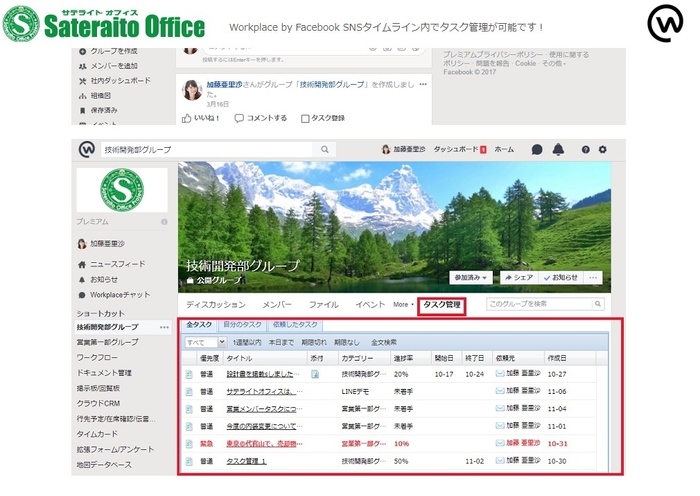Expand the More menu in the group tabs
700x496 pixels.
click(403, 304)
